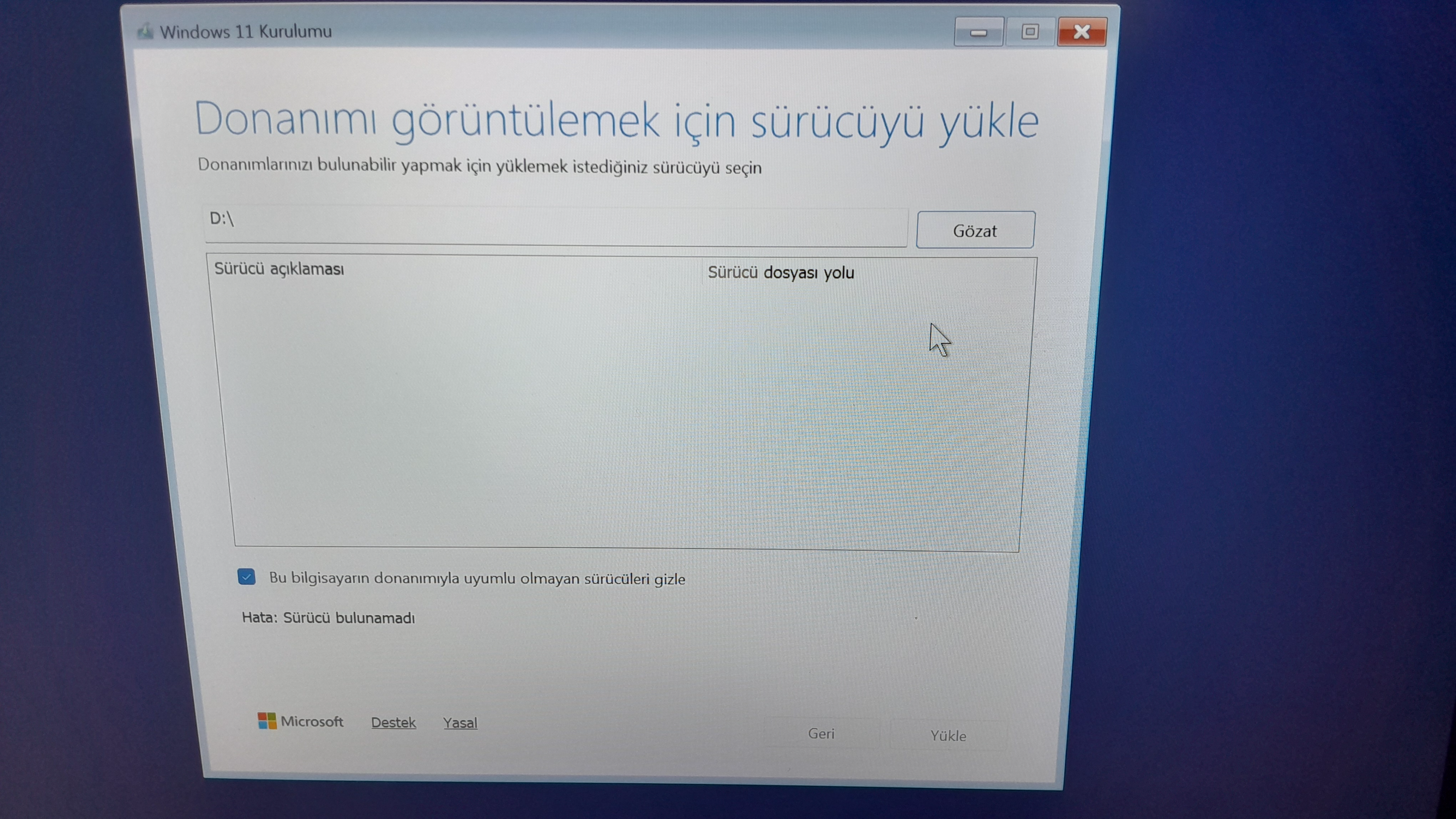Click the Windows 11 Kurulumu title text
The width and height of the screenshot is (1456, 819).
pyautogui.click(x=246, y=31)
